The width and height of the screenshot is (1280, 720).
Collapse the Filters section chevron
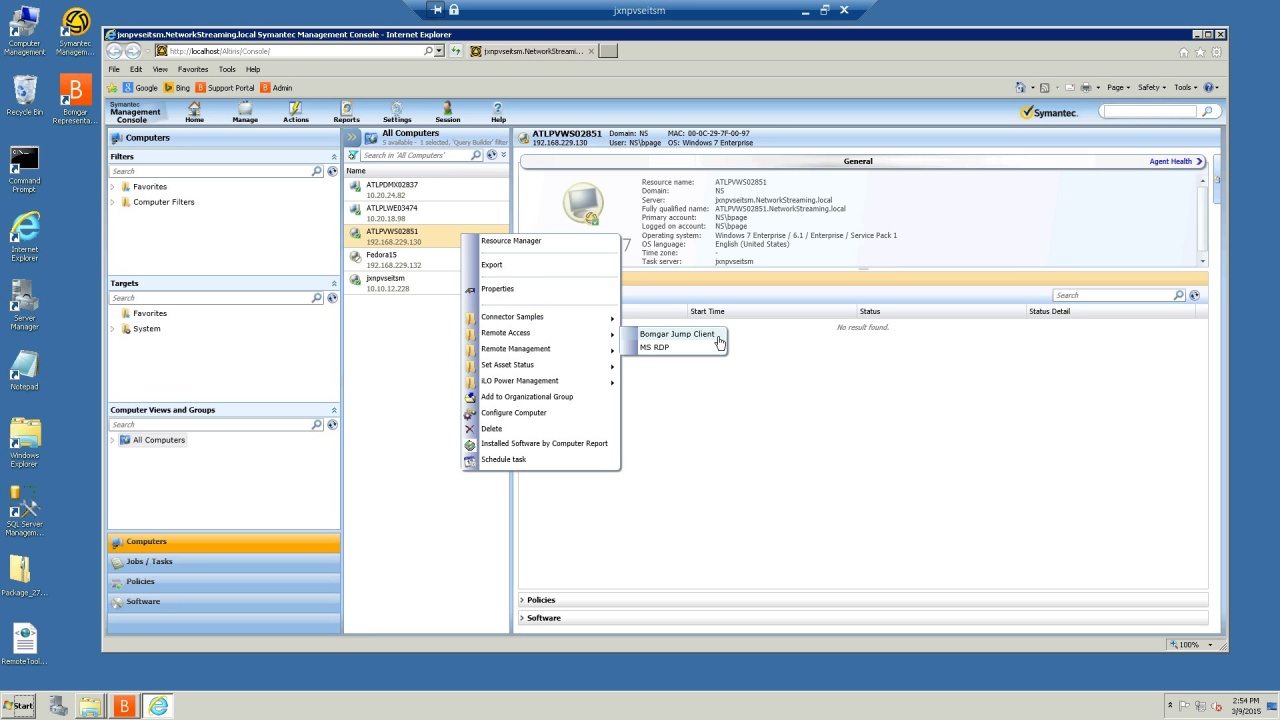pos(334,157)
